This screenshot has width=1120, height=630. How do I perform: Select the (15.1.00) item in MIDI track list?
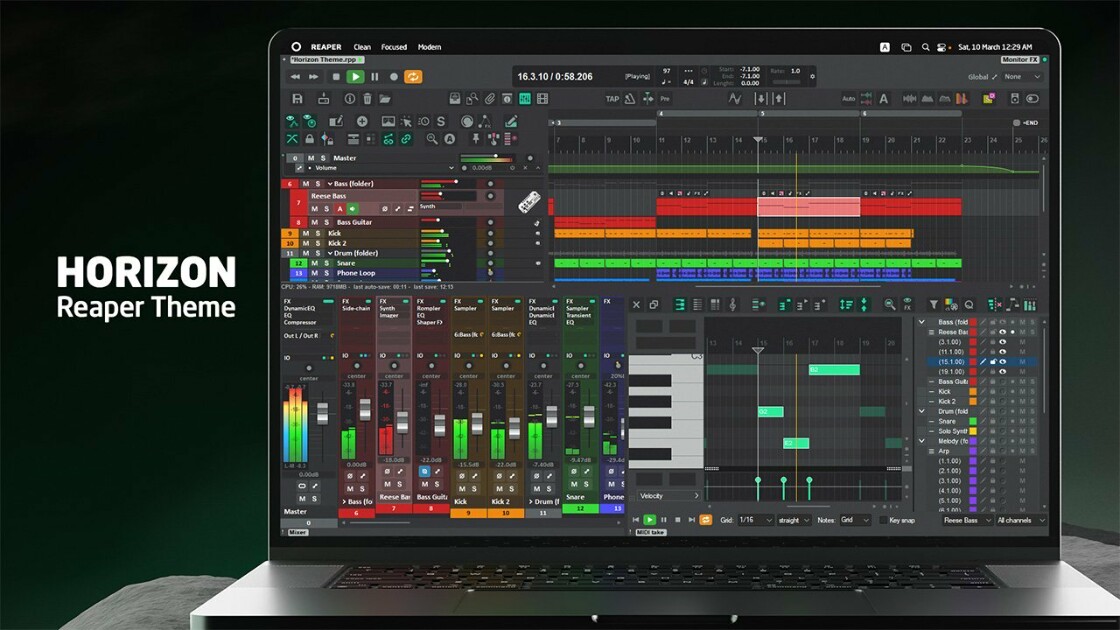[x=951, y=362]
